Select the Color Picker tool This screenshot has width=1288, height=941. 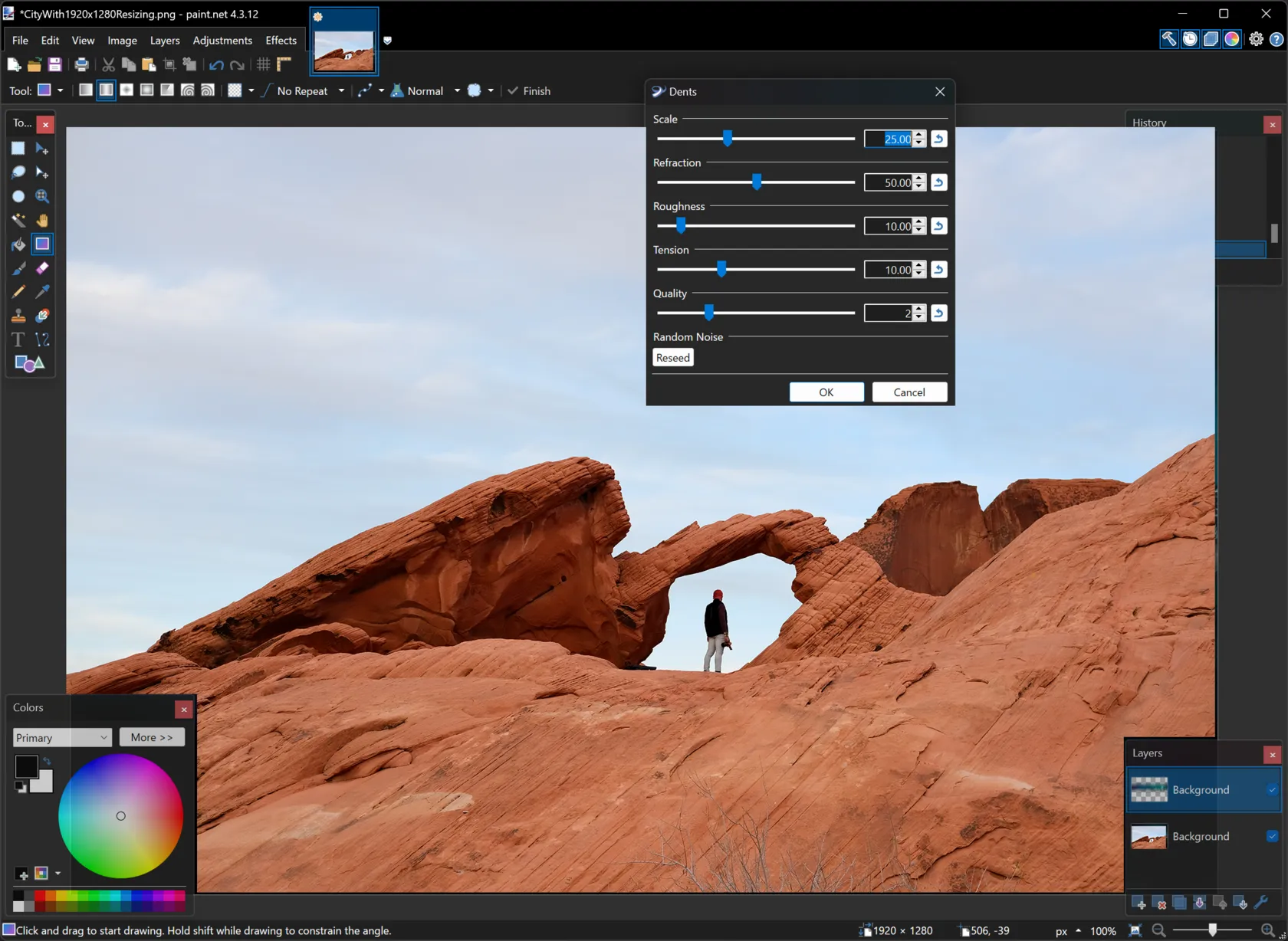pyautogui.click(x=42, y=291)
